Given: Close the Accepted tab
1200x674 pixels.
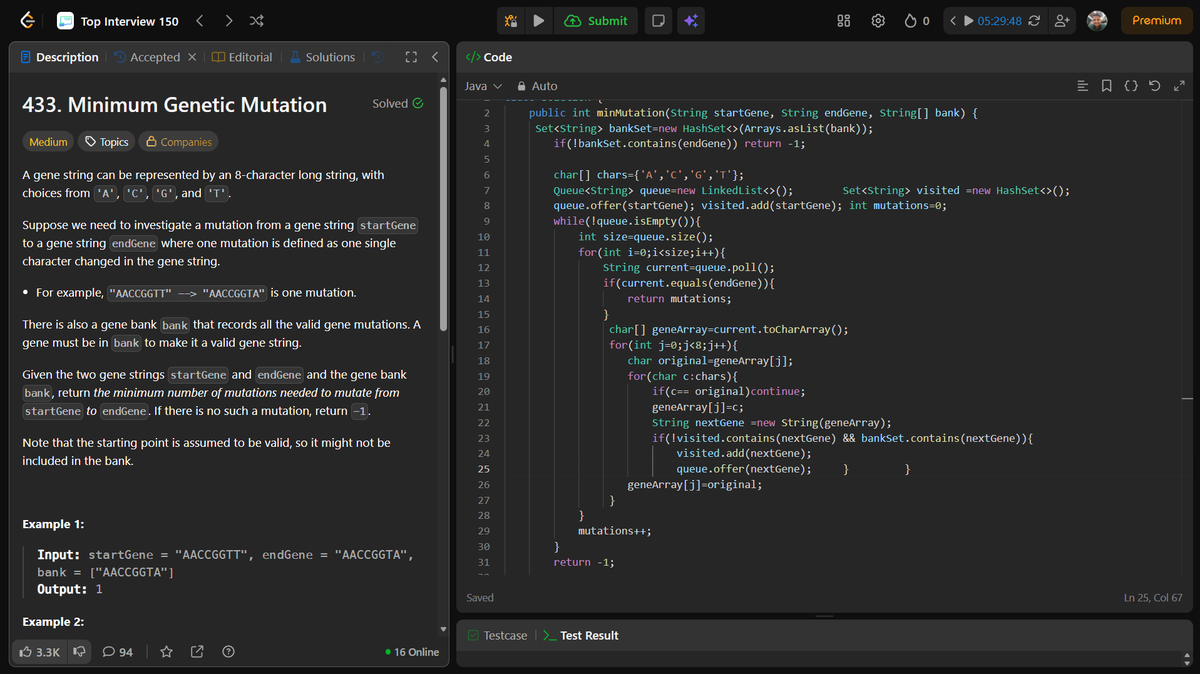Looking at the screenshot, I should [x=192, y=57].
